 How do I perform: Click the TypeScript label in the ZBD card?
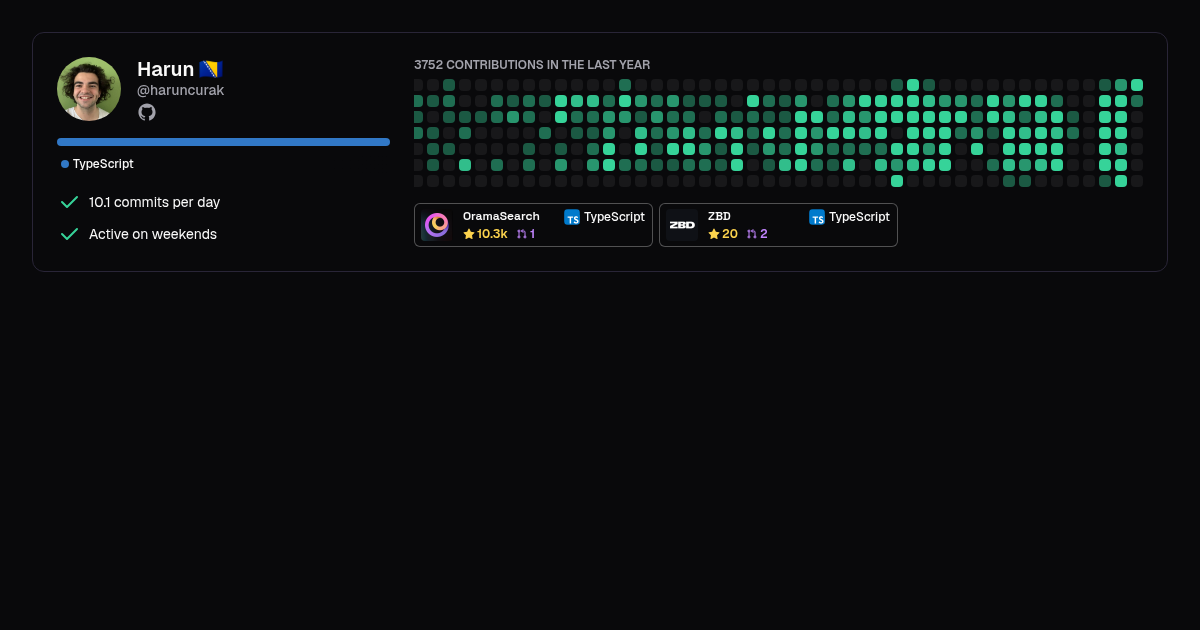click(x=859, y=217)
